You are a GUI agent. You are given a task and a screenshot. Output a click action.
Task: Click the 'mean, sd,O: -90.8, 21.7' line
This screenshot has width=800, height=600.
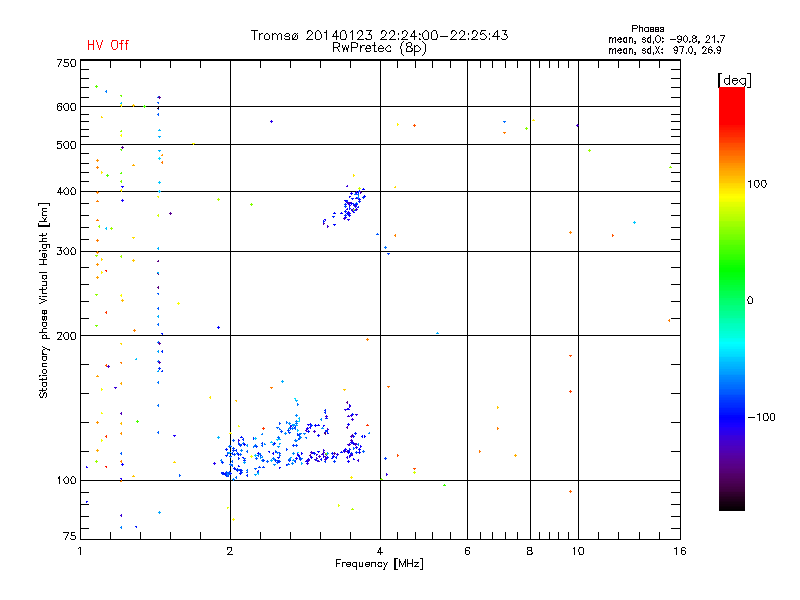pyautogui.click(x=666, y=39)
